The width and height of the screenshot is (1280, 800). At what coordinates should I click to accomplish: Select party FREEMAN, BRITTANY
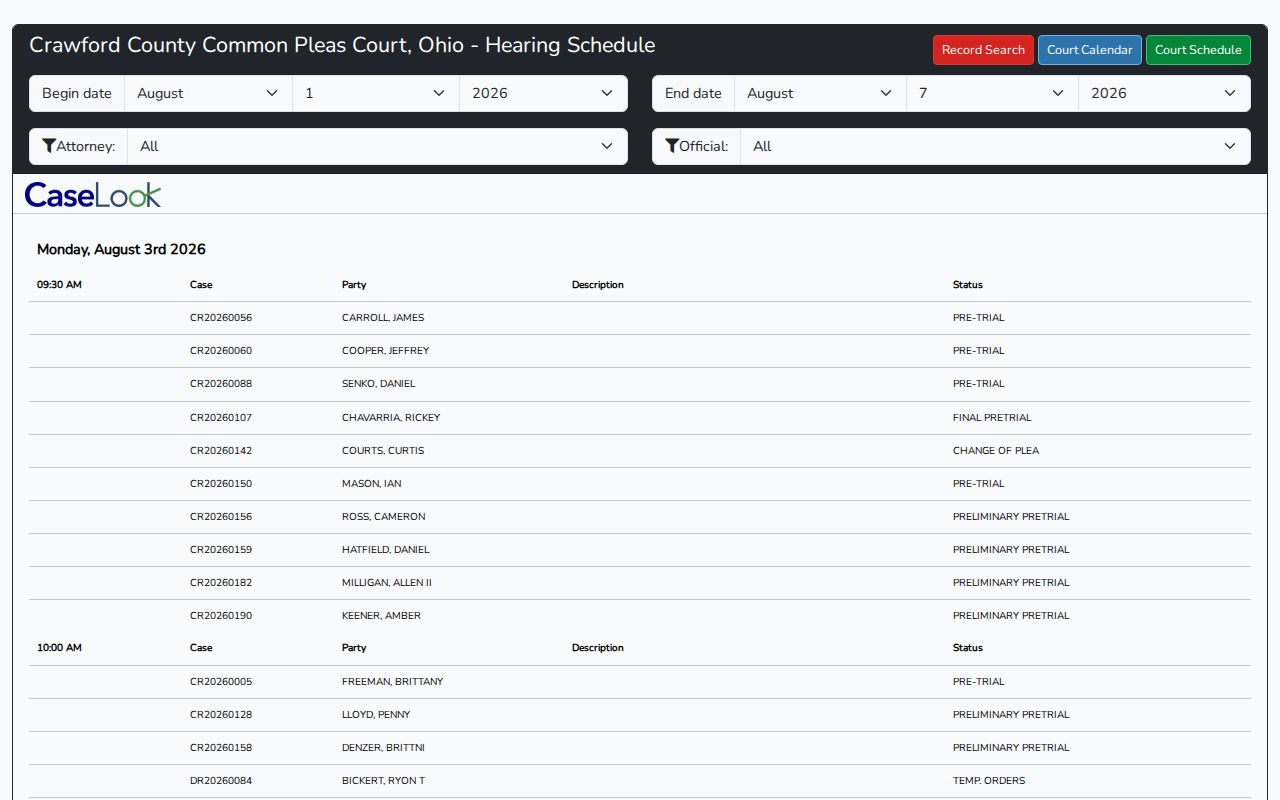point(392,682)
